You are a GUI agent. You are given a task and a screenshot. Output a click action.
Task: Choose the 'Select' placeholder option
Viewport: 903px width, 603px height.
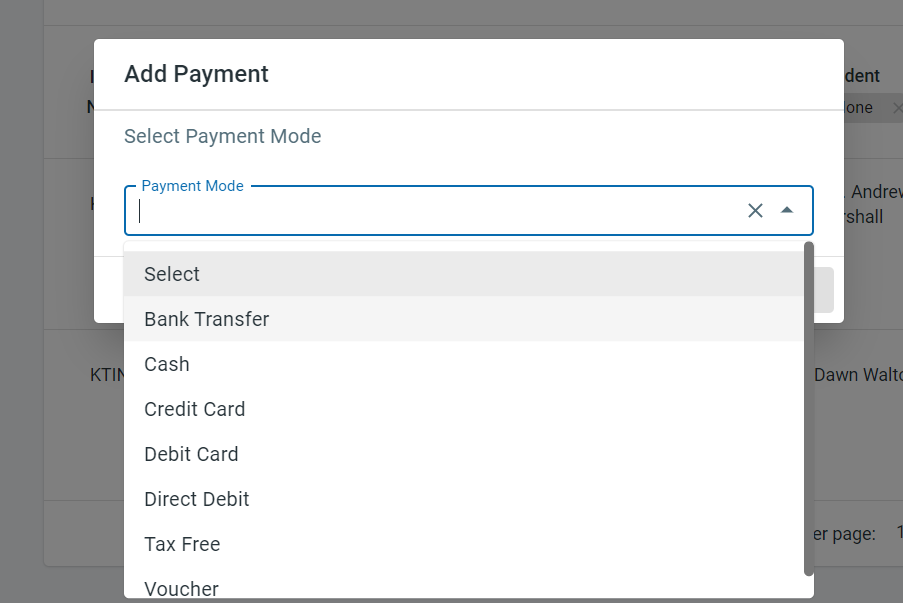tap(172, 274)
